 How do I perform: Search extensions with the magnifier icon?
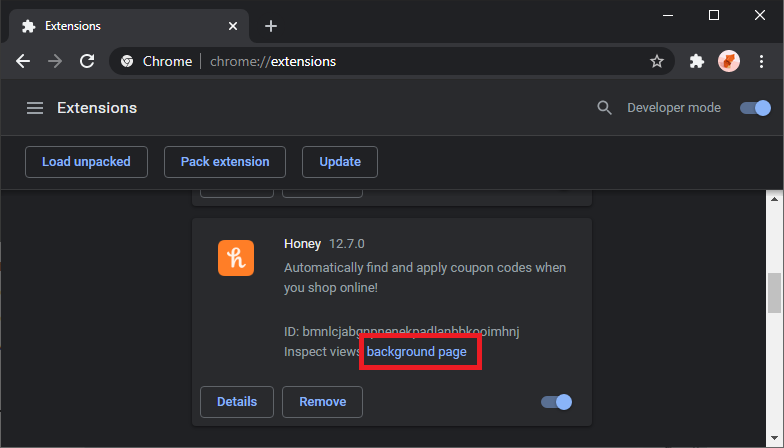click(x=604, y=108)
